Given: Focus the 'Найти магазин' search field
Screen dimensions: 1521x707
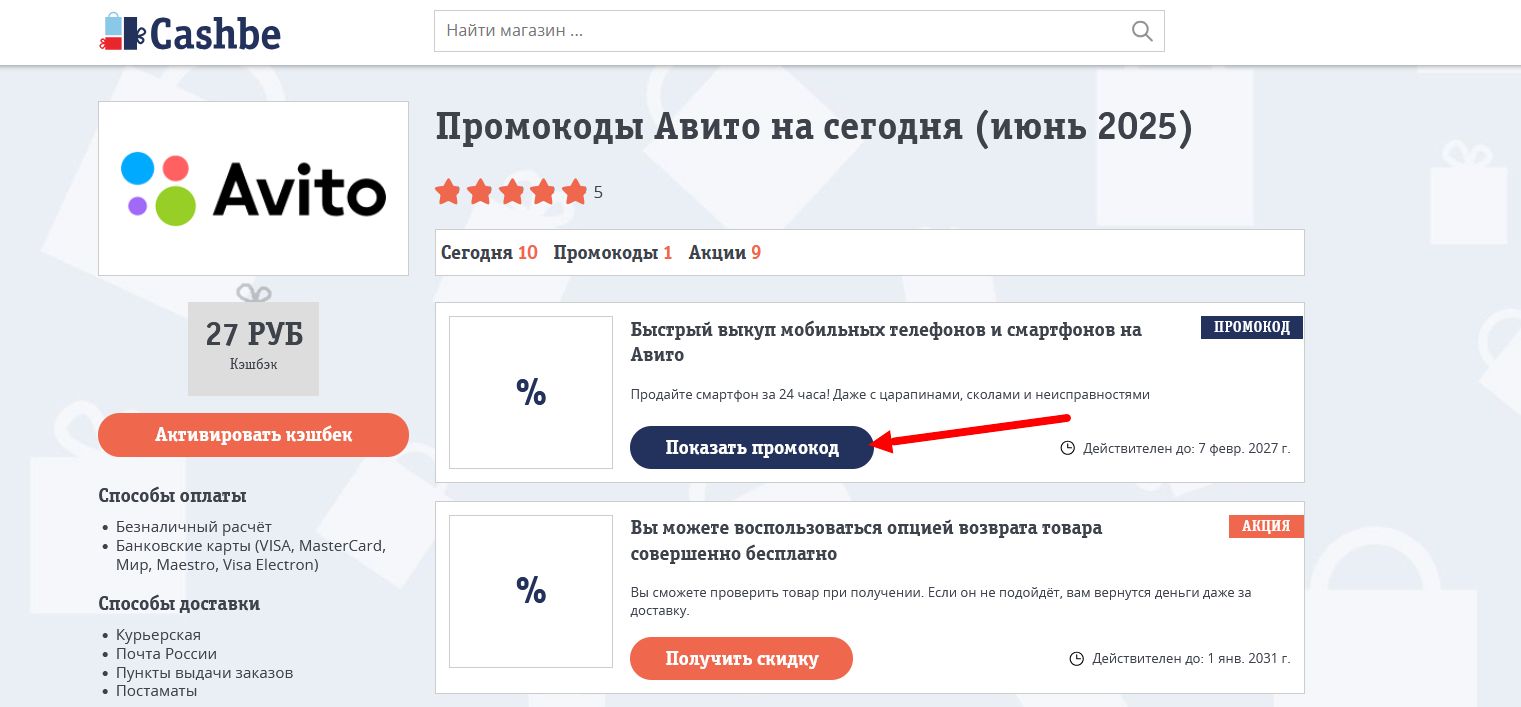Looking at the screenshot, I should click(x=799, y=31).
